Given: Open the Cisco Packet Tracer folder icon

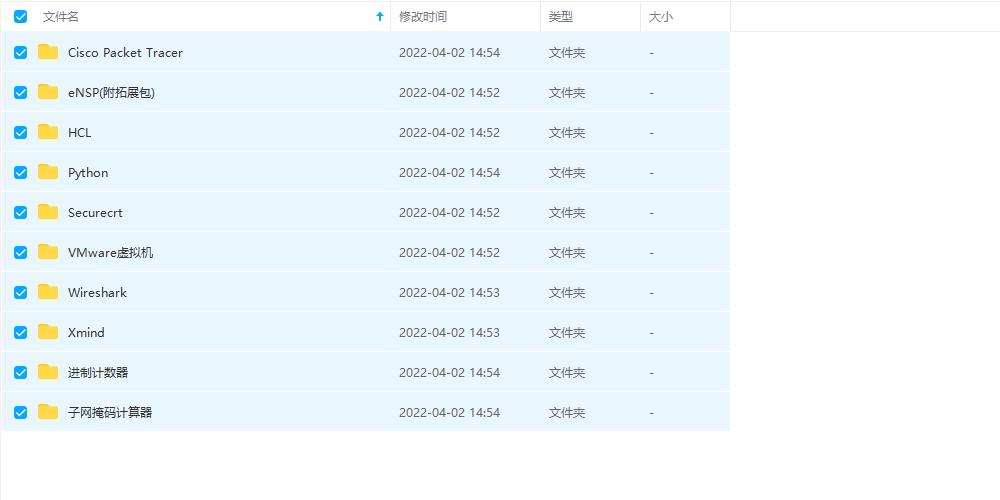Looking at the screenshot, I should (48, 52).
